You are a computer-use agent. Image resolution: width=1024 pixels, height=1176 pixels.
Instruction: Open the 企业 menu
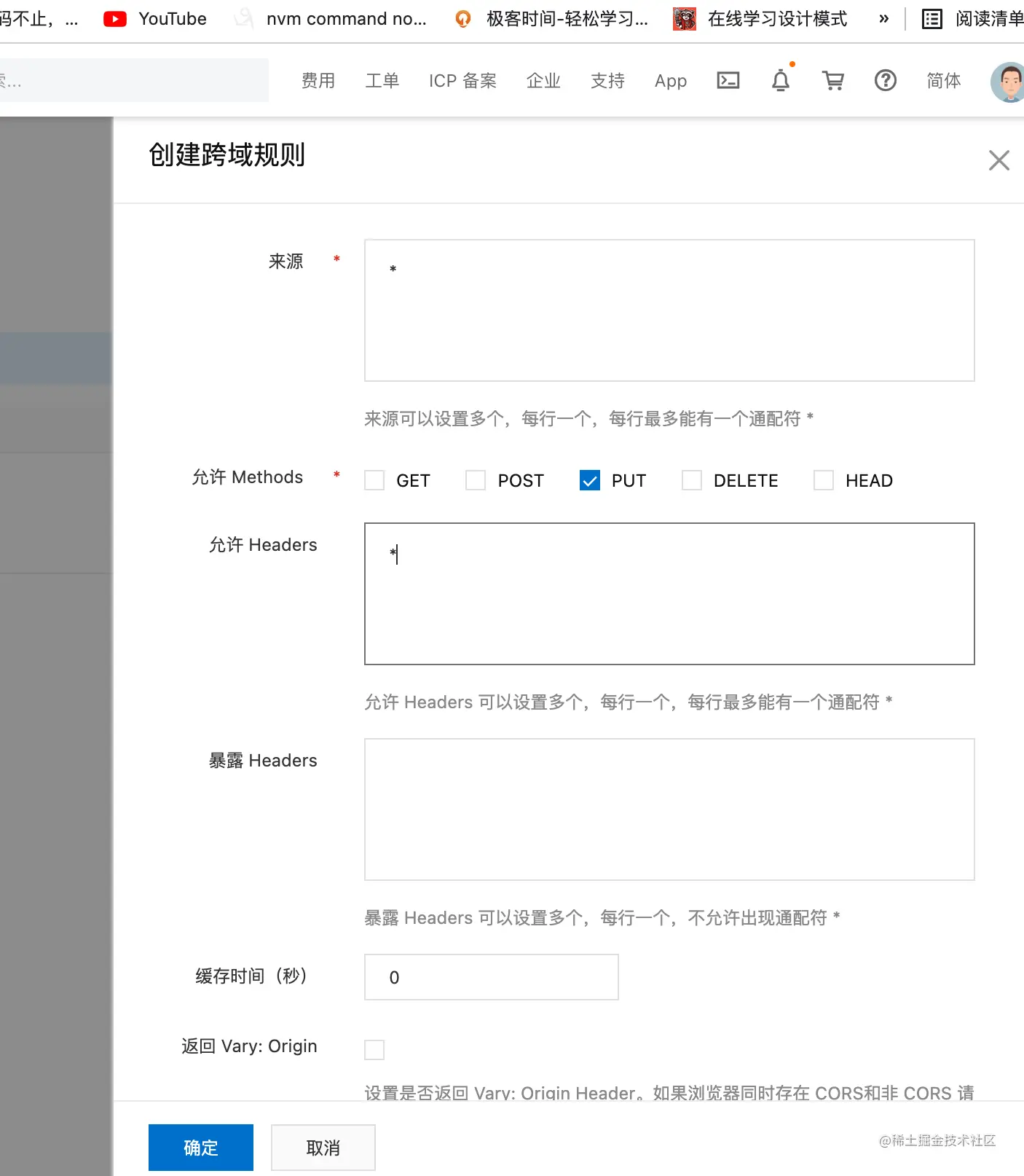(x=544, y=81)
